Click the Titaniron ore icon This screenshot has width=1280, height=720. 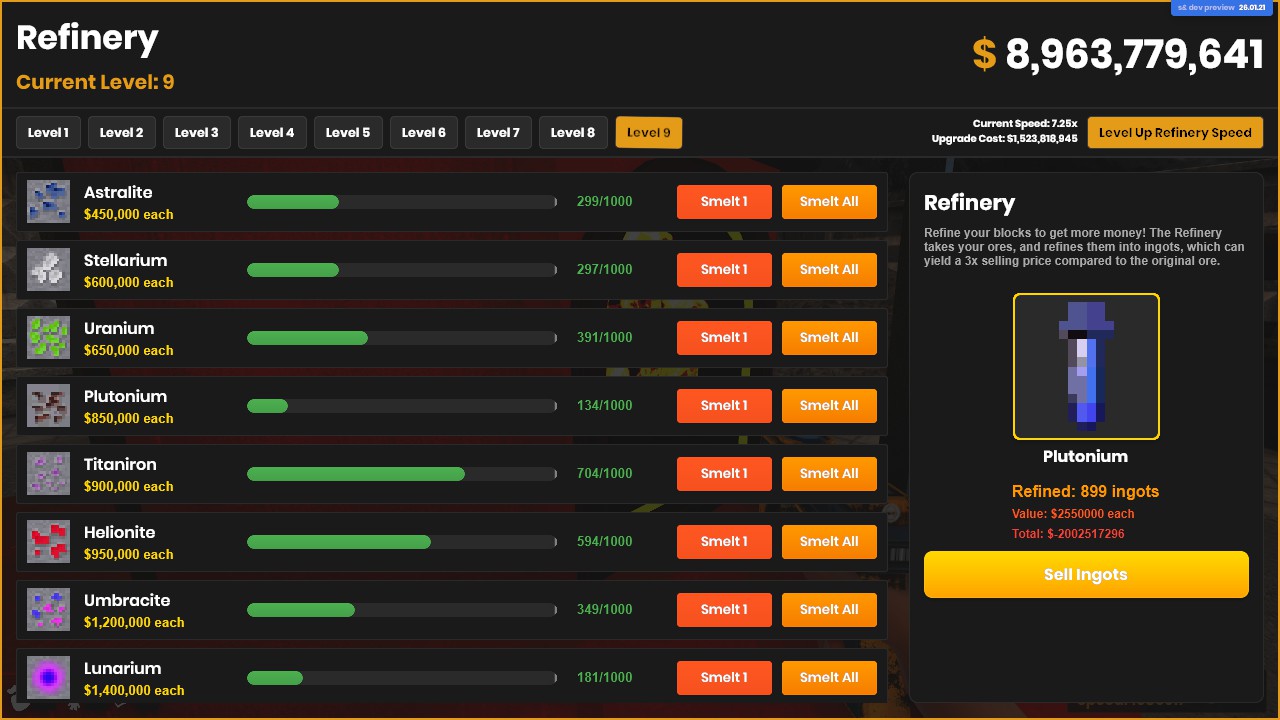tap(48, 474)
